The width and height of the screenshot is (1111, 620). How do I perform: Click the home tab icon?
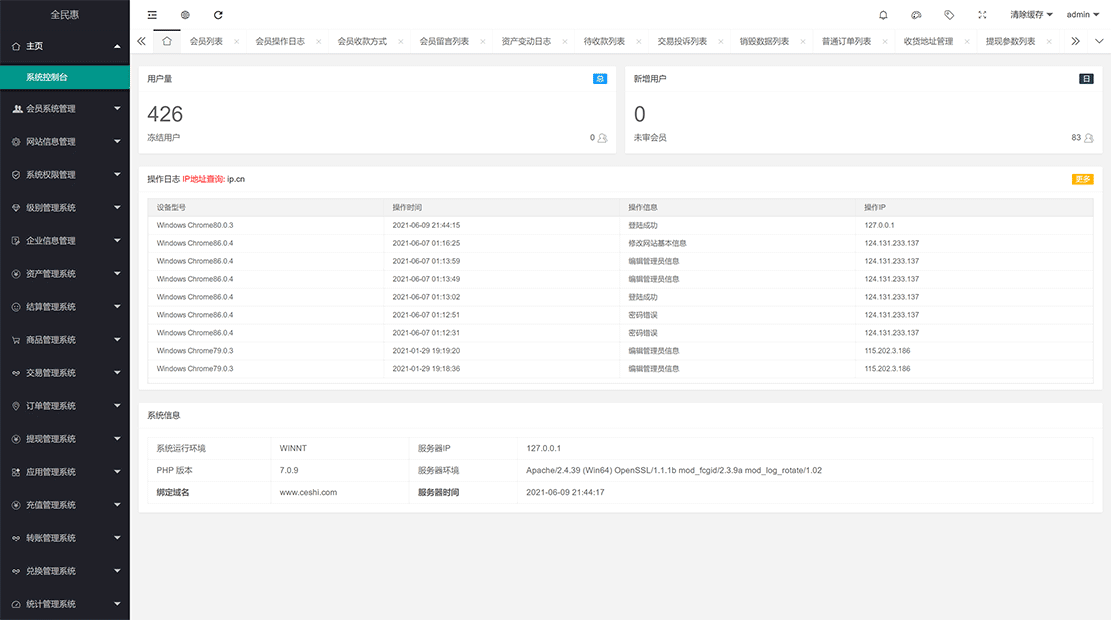coord(167,41)
